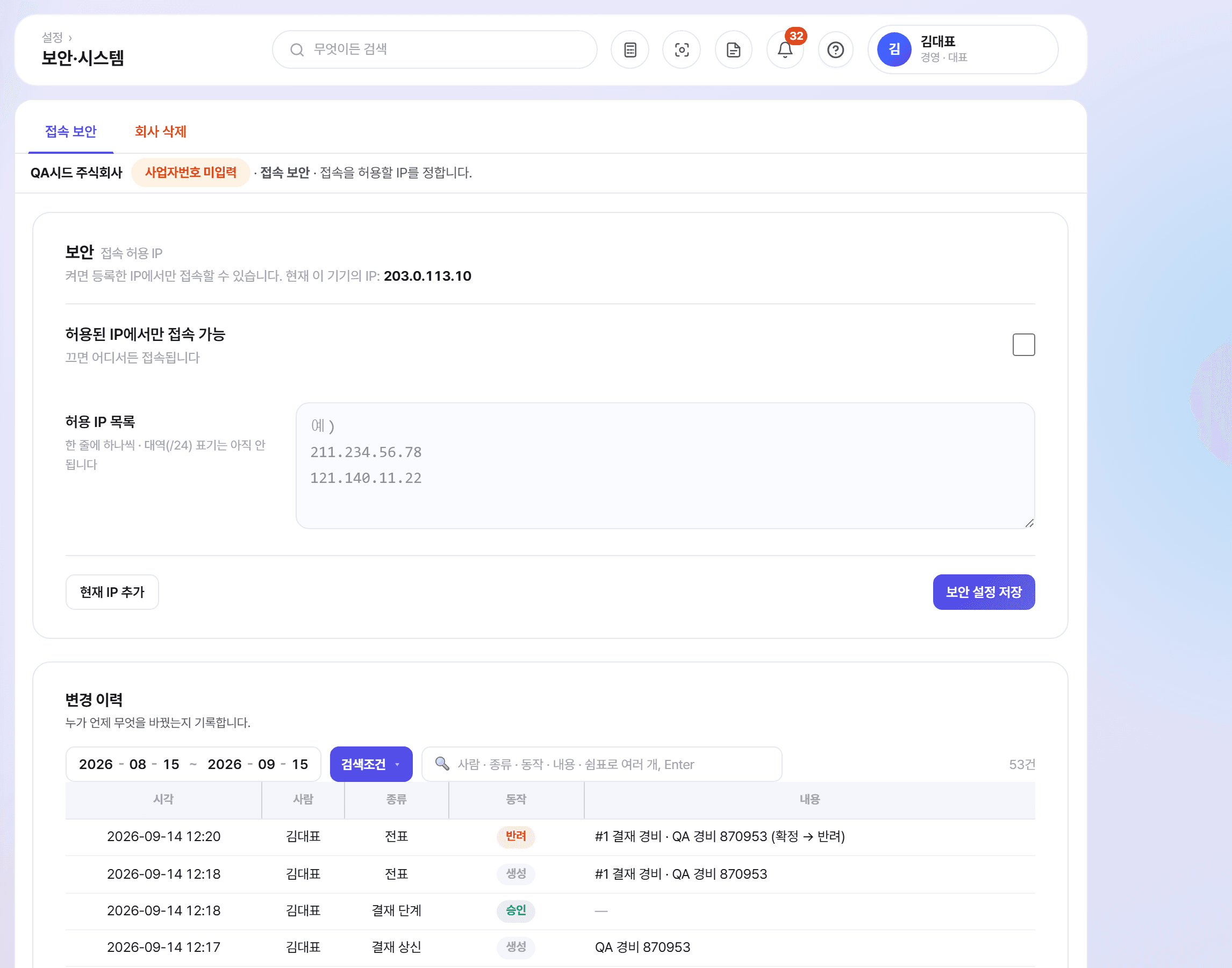The width and height of the screenshot is (1232, 968).
Task: Click the 내용 column header
Action: pos(810,799)
